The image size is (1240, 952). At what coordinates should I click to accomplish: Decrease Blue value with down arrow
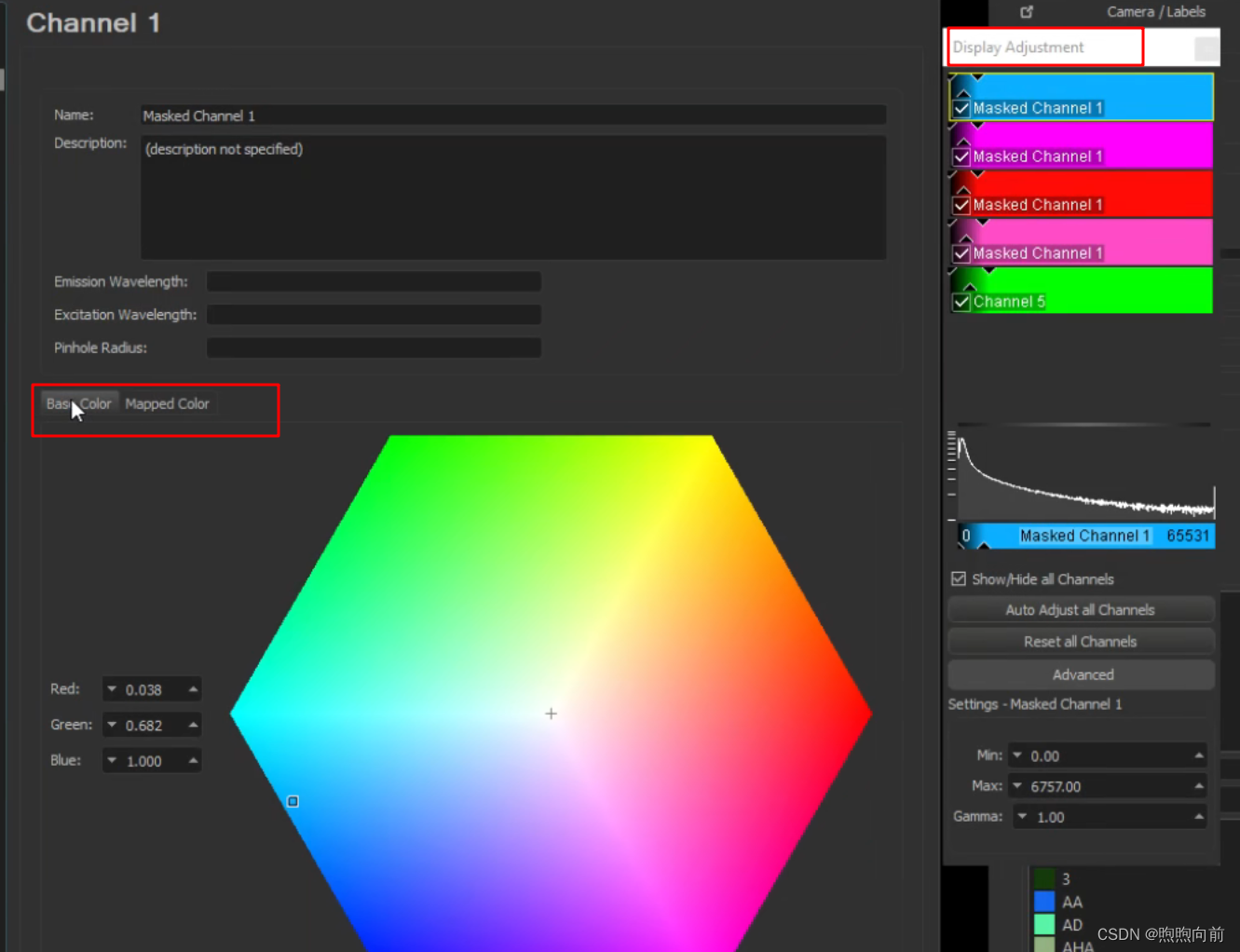112,760
